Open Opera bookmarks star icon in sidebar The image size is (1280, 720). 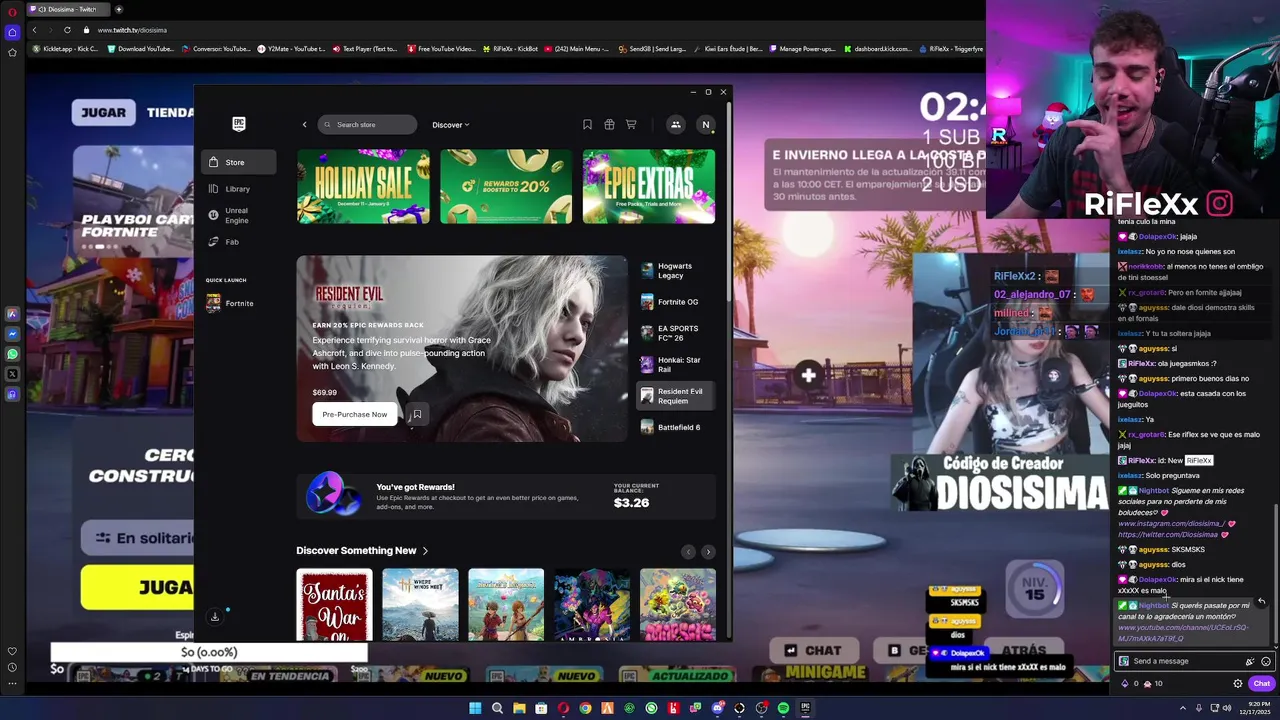click(12, 52)
